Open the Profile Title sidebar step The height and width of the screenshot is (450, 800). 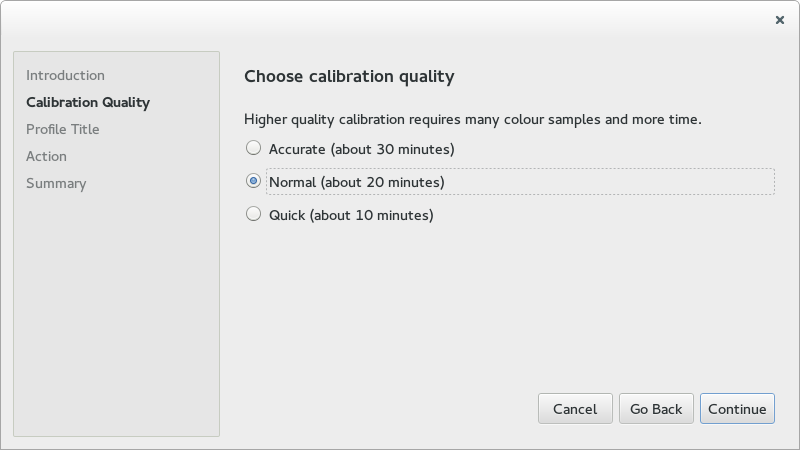coord(63,129)
